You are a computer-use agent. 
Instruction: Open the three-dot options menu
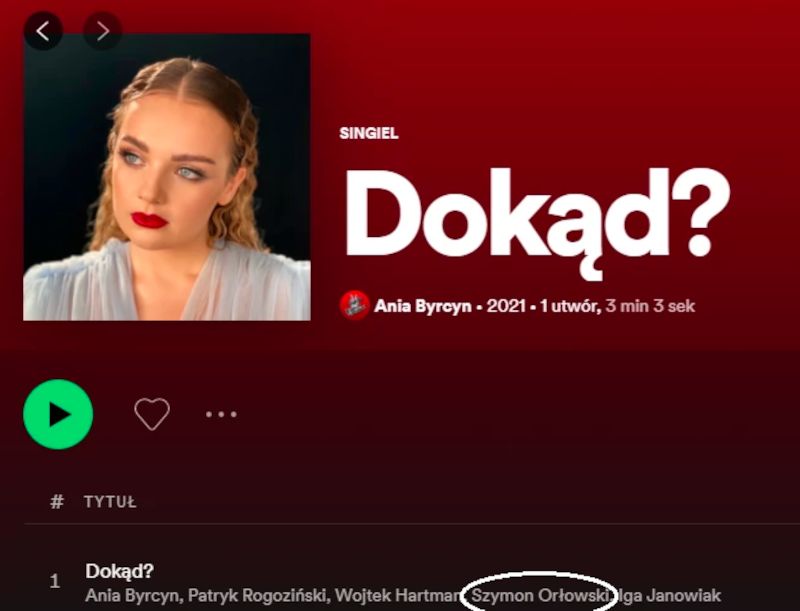220,413
